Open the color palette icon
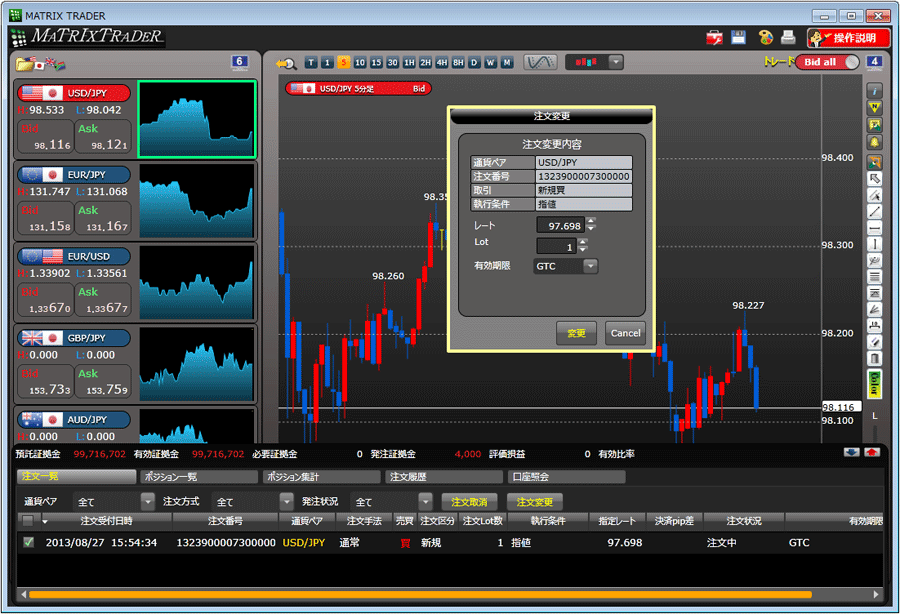 click(765, 37)
